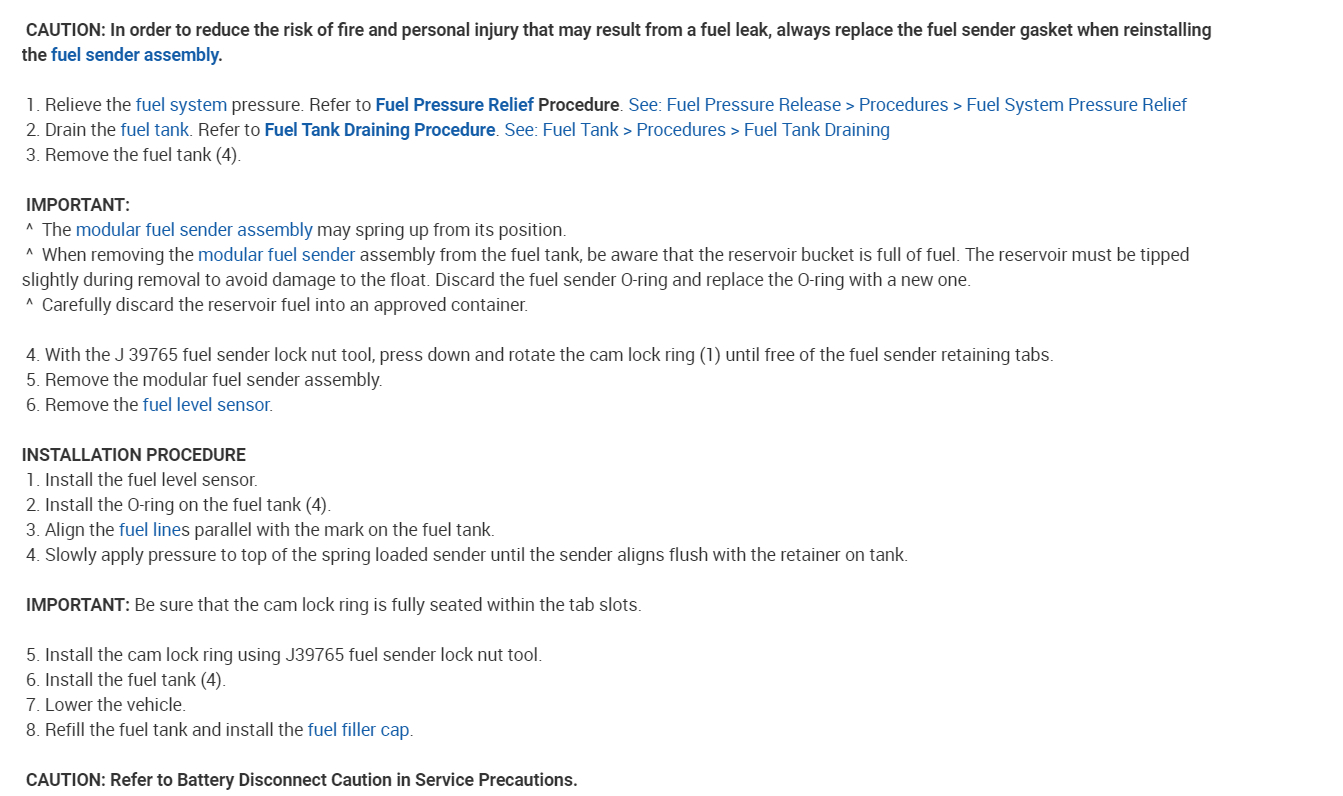Image resolution: width=1343 pixels, height=796 pixels.
Task: Open the "Fuel Pressure Relief" procedure link
Action: [454, 105]
